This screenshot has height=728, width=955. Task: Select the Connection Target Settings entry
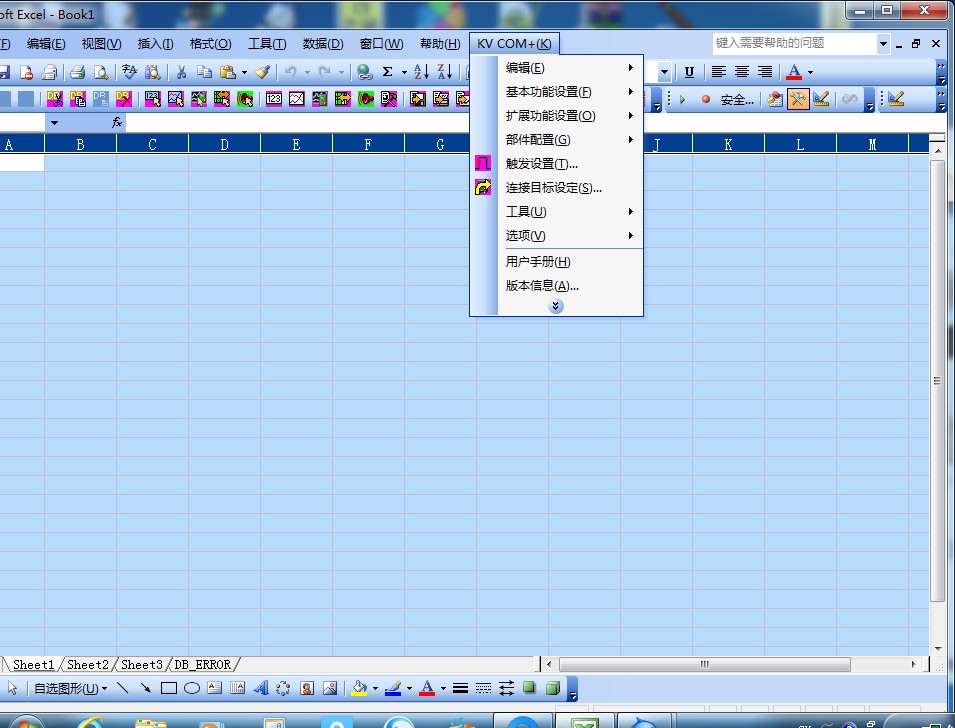[553, 188]
